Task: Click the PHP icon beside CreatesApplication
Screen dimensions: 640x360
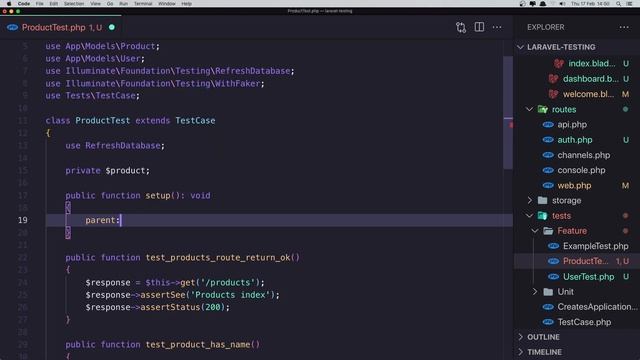Action: coord(548,307)
